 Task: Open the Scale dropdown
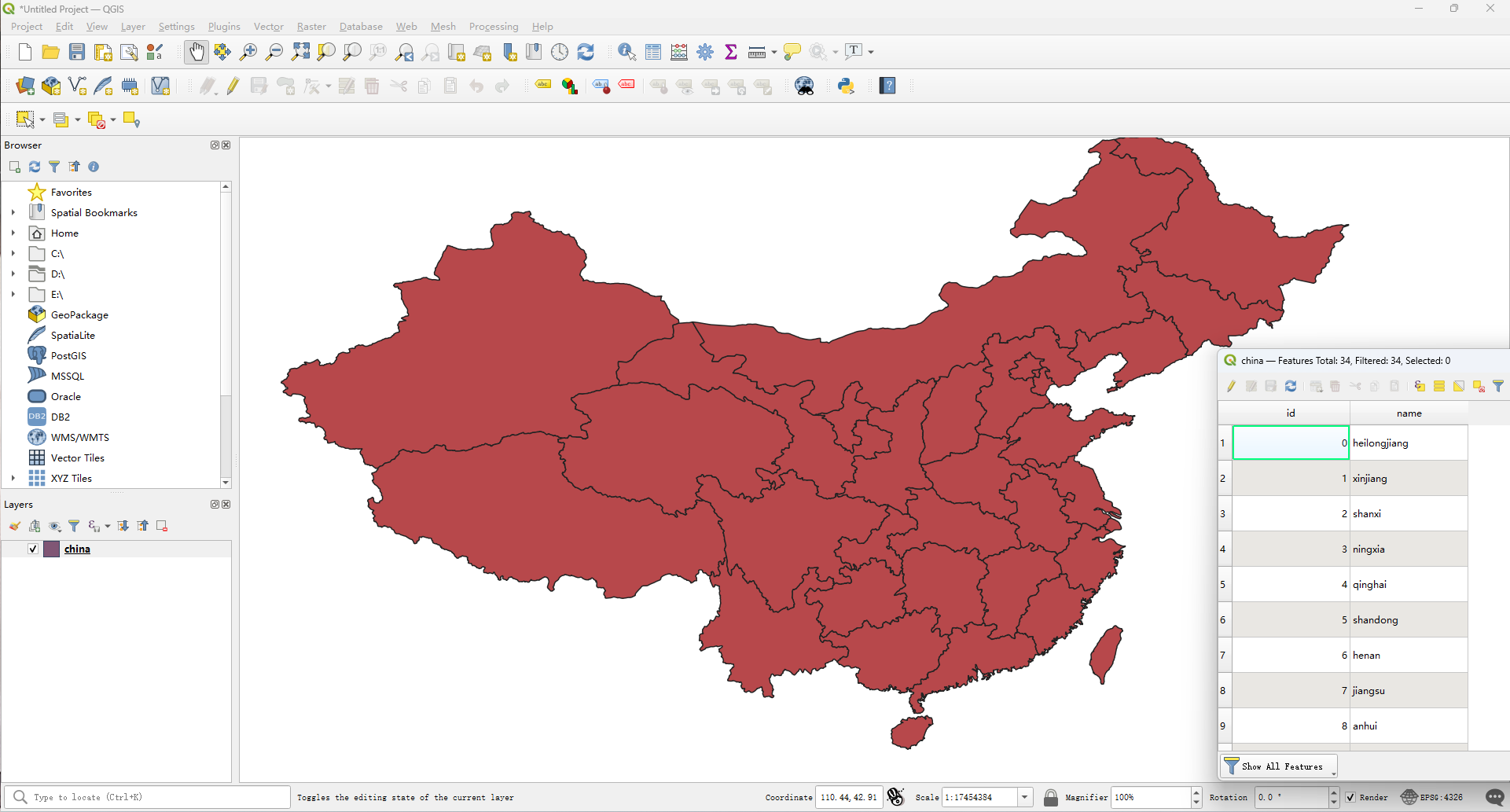[1025, 797]
